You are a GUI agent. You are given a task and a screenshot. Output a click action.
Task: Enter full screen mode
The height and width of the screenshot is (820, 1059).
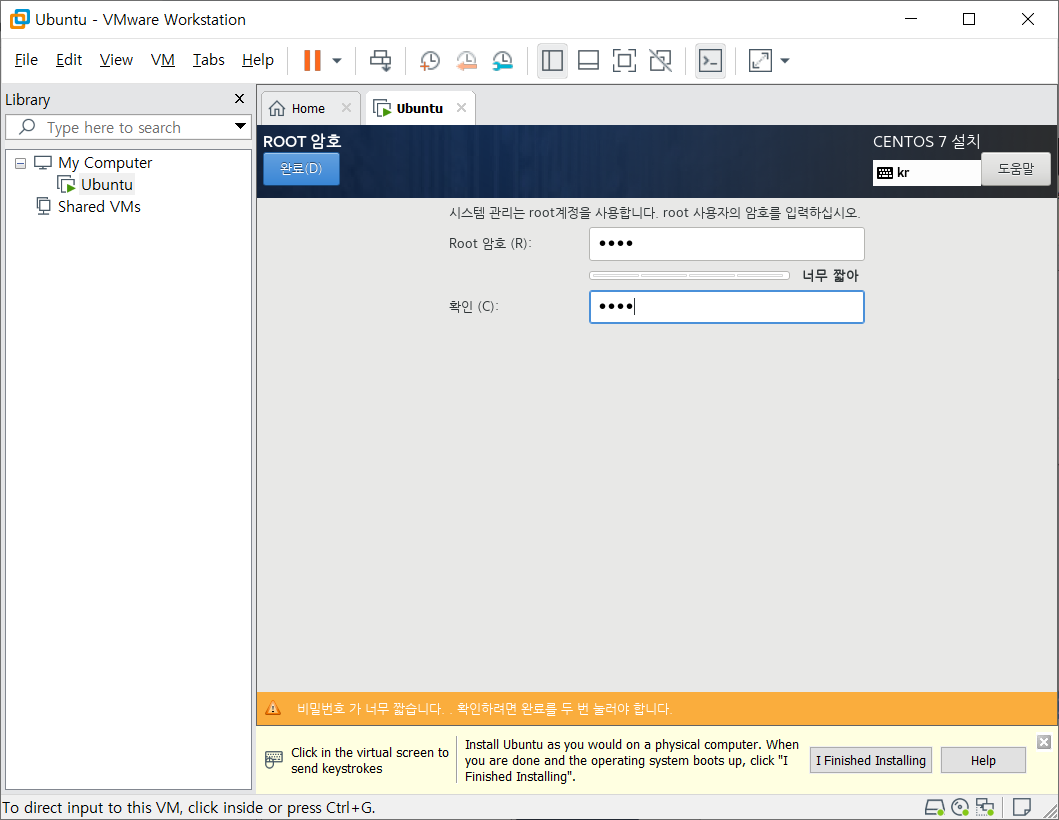click(x=624, y=60)
